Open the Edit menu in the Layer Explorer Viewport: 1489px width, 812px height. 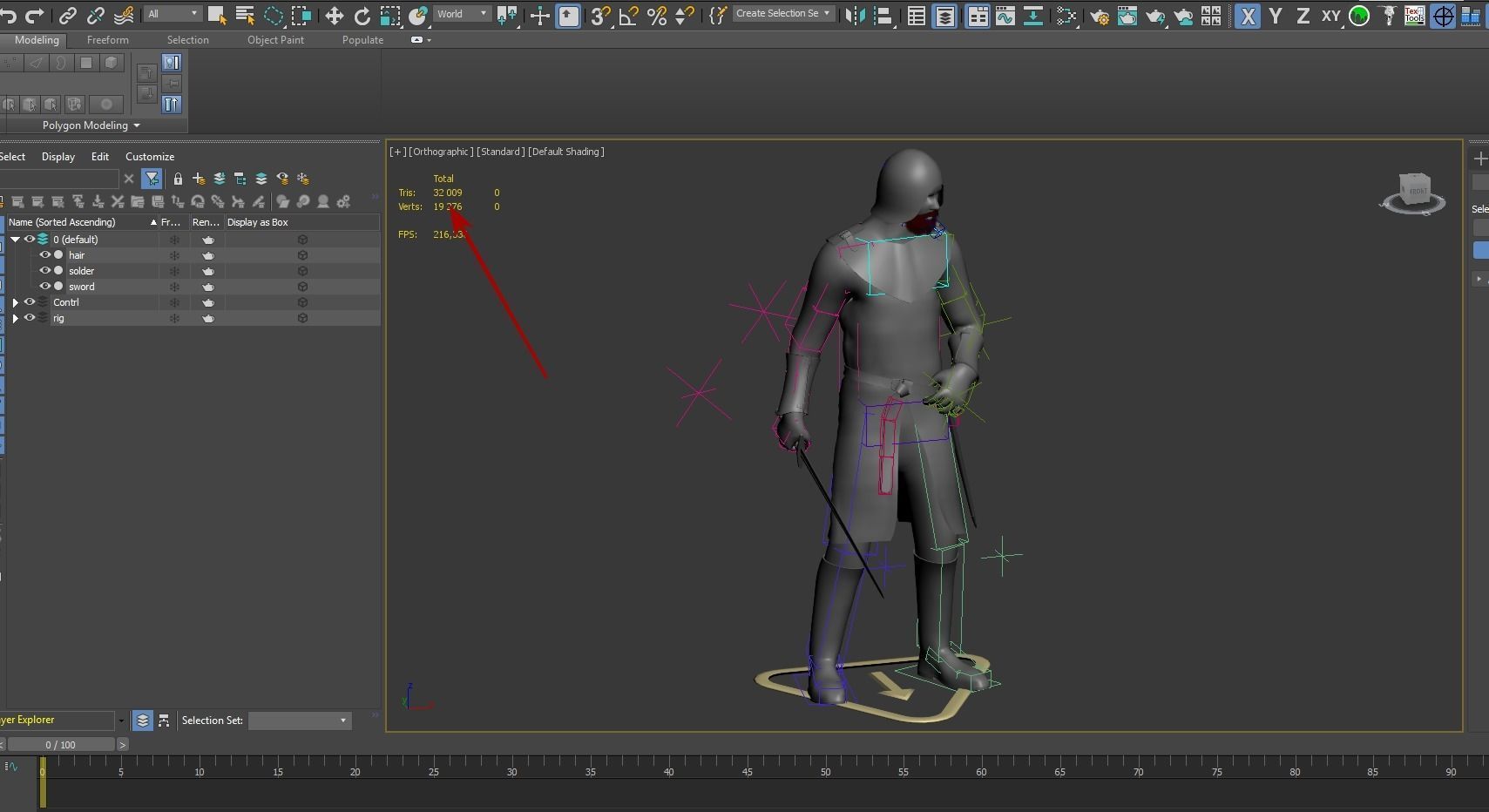pyautogui.click(x=100, y=157)
